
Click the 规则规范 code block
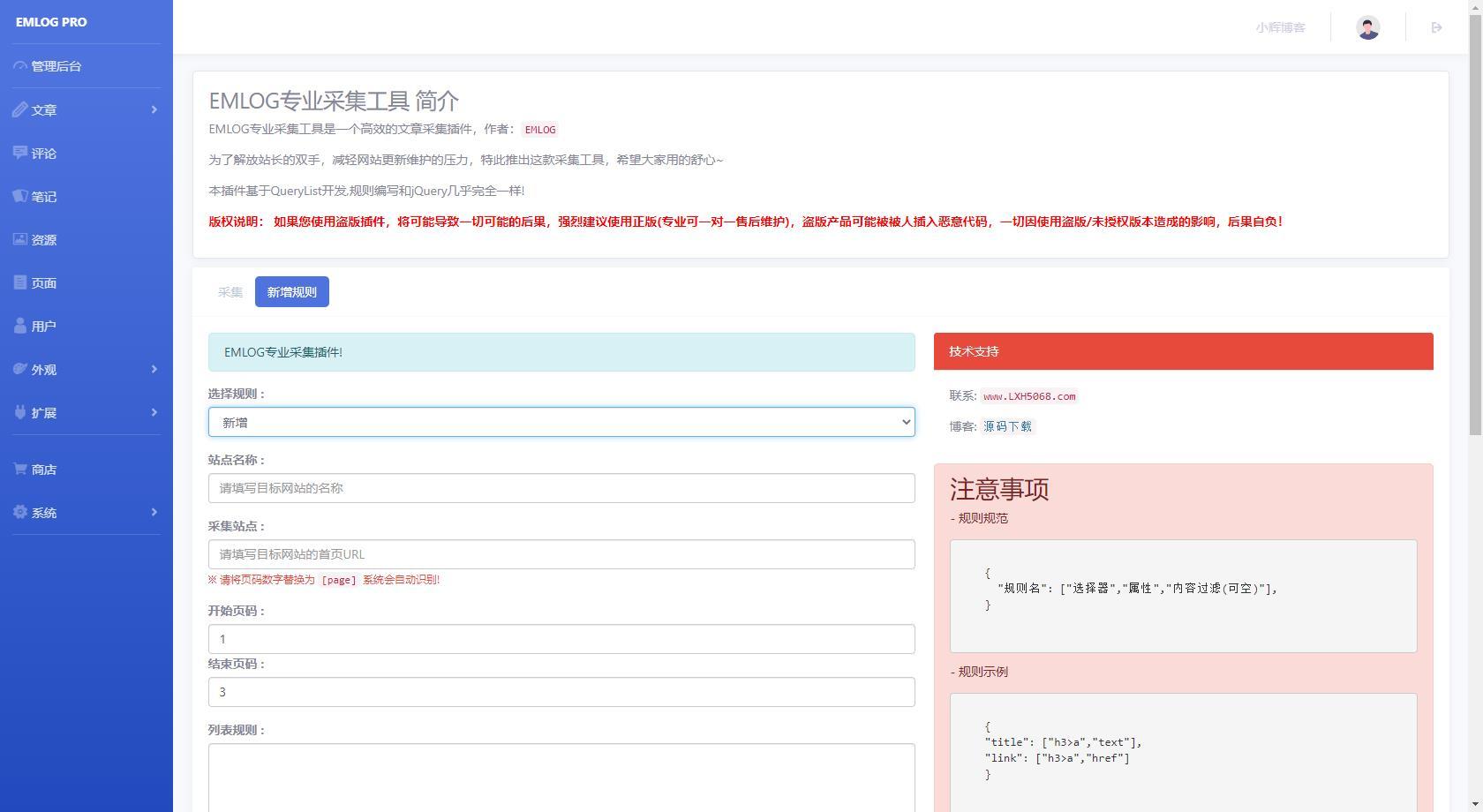click(1184, 596)
